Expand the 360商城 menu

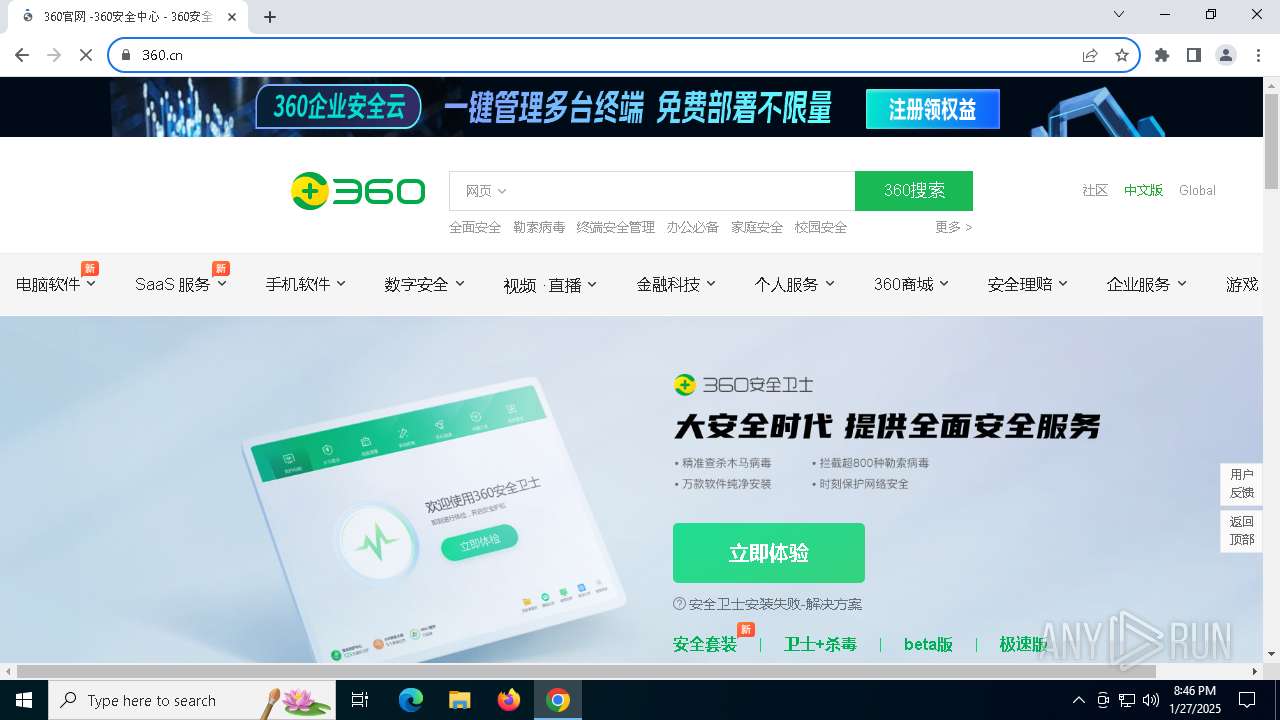tap(911, 284)
